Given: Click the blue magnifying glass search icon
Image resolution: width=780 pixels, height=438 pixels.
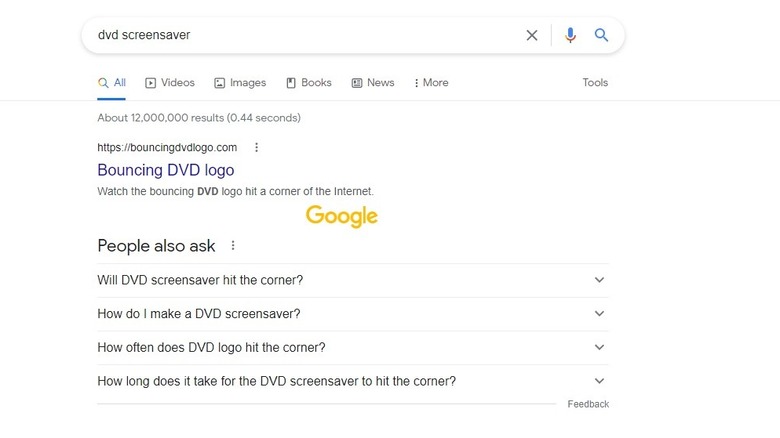Looking at the screenshot, I should [x=602, y=35].
